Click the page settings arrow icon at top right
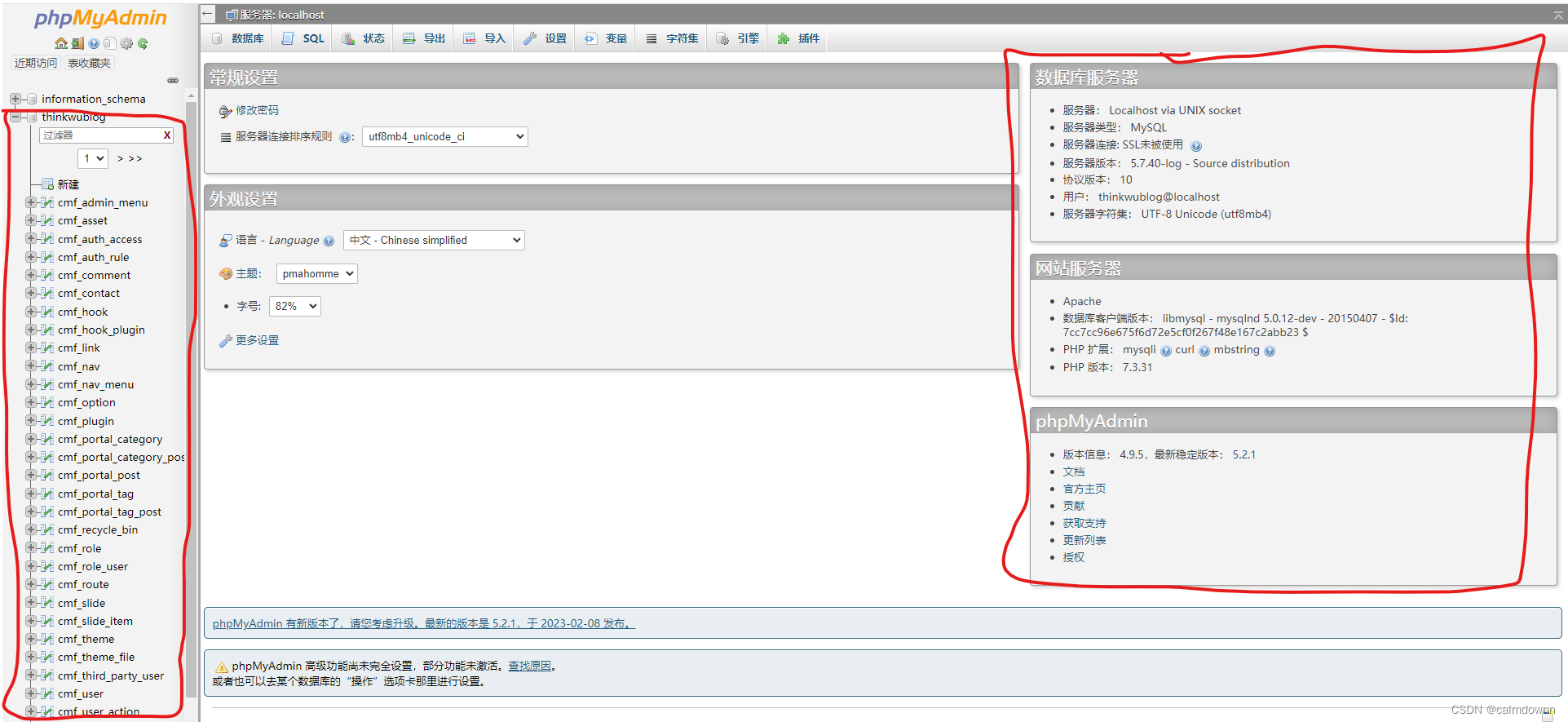The image size is (1568, 722). click(x=1558, y=15)
